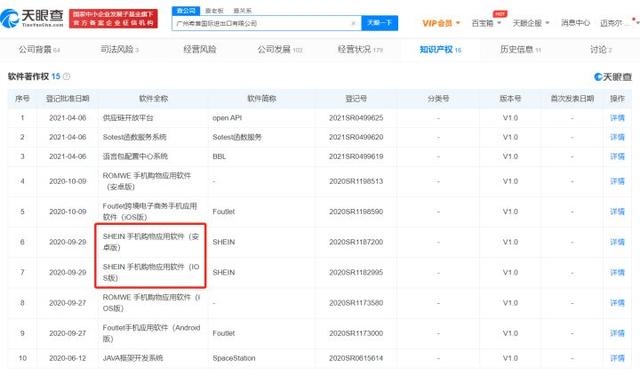Open the 司法风险 tab
The height and width of the screenshot is (376, 640).
point(120,49)
